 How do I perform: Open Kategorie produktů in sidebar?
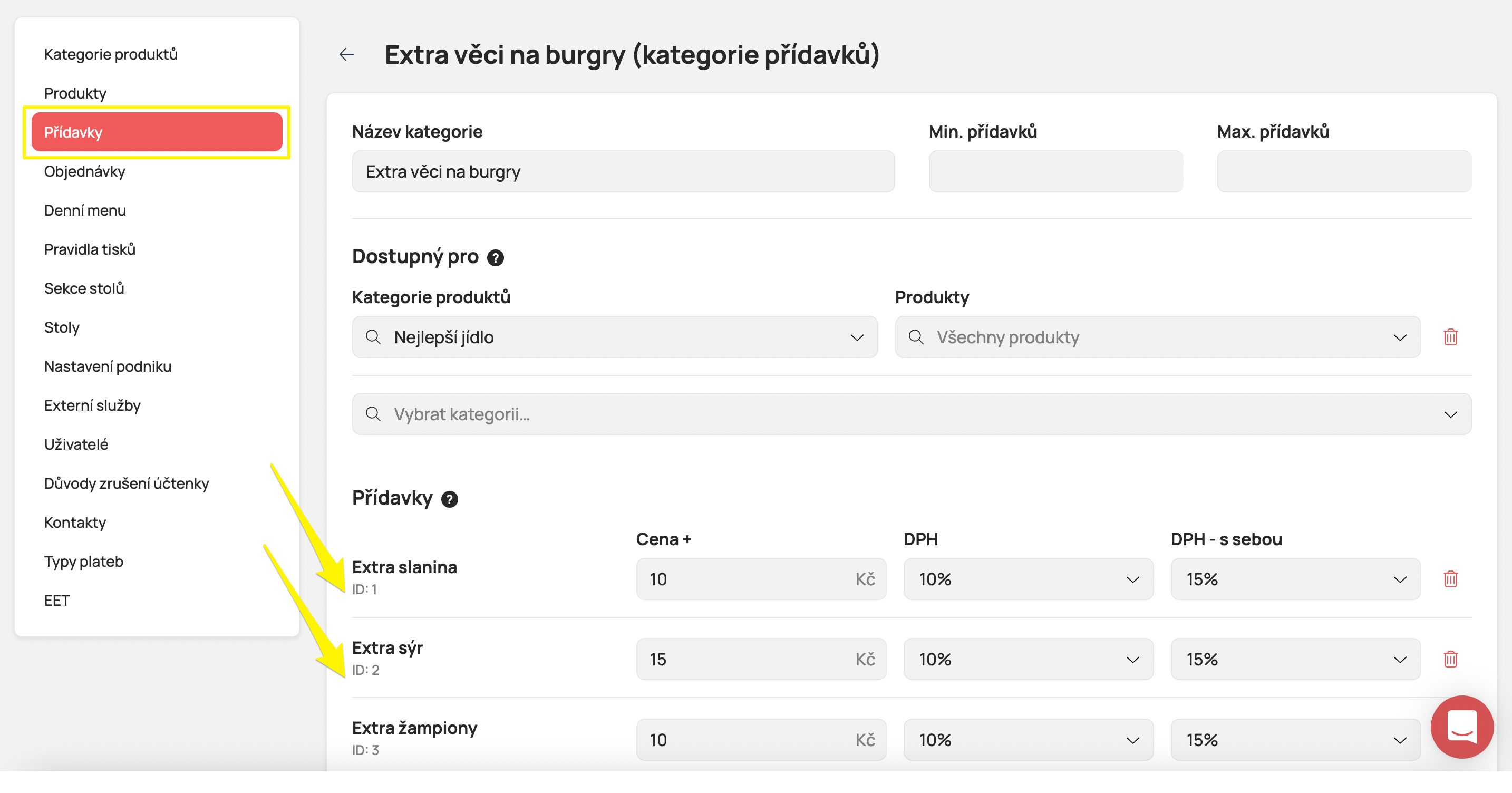(111, 54)
